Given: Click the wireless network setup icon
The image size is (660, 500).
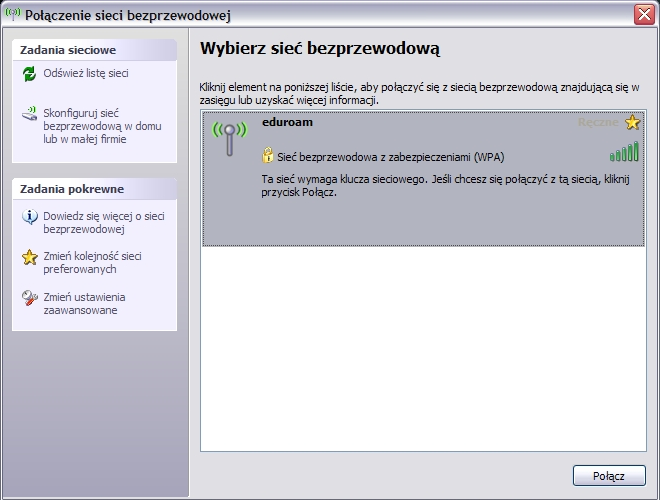Looking at the screenshot, I should pyautogui.click(x=29, y=113).
